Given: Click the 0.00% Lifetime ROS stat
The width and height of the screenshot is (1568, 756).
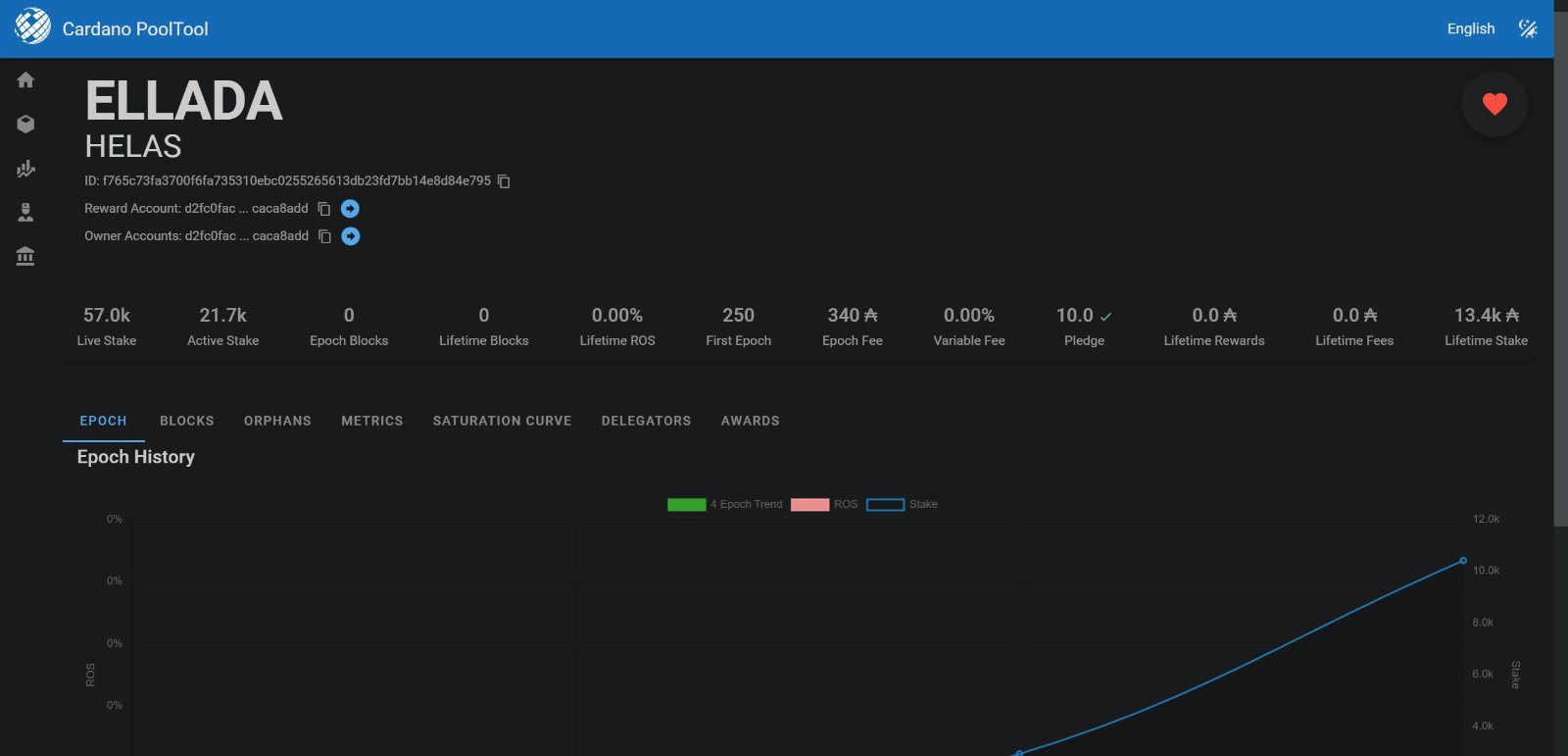Looking at the screenshot, I should [617, 327].
